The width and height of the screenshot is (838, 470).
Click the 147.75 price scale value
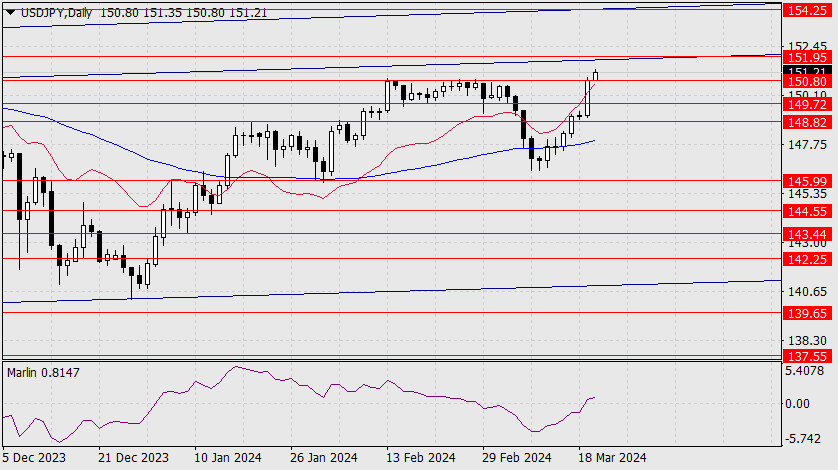(x=807, y=144)
